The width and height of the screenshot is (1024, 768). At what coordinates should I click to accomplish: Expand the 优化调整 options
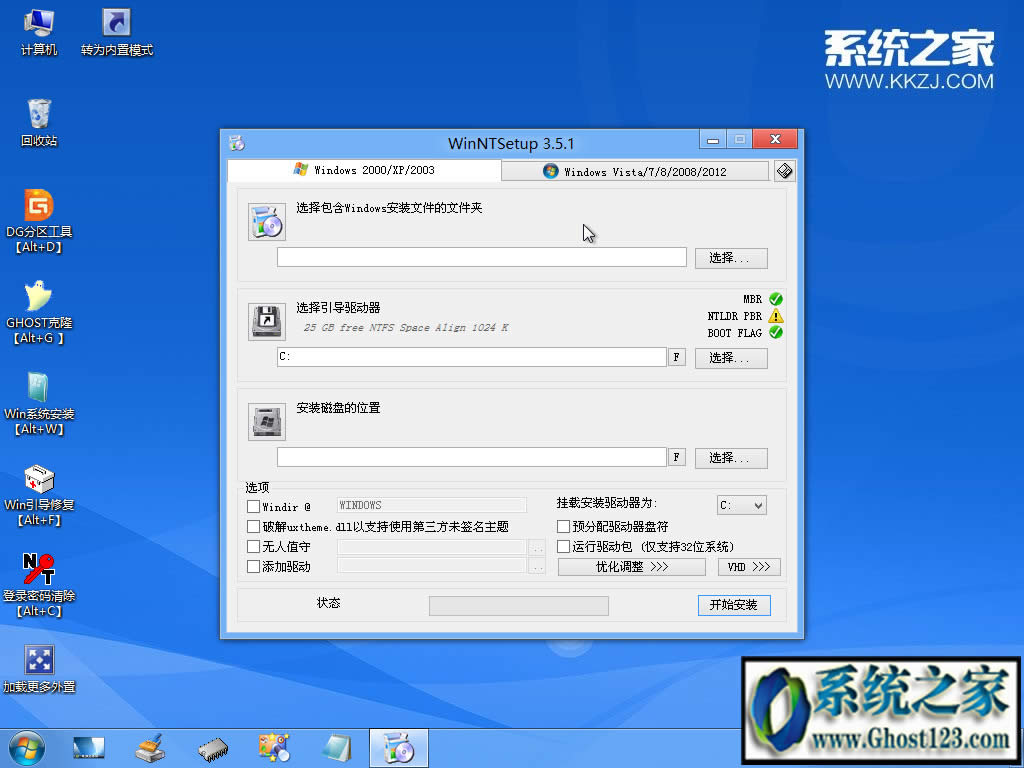[631, 566]
